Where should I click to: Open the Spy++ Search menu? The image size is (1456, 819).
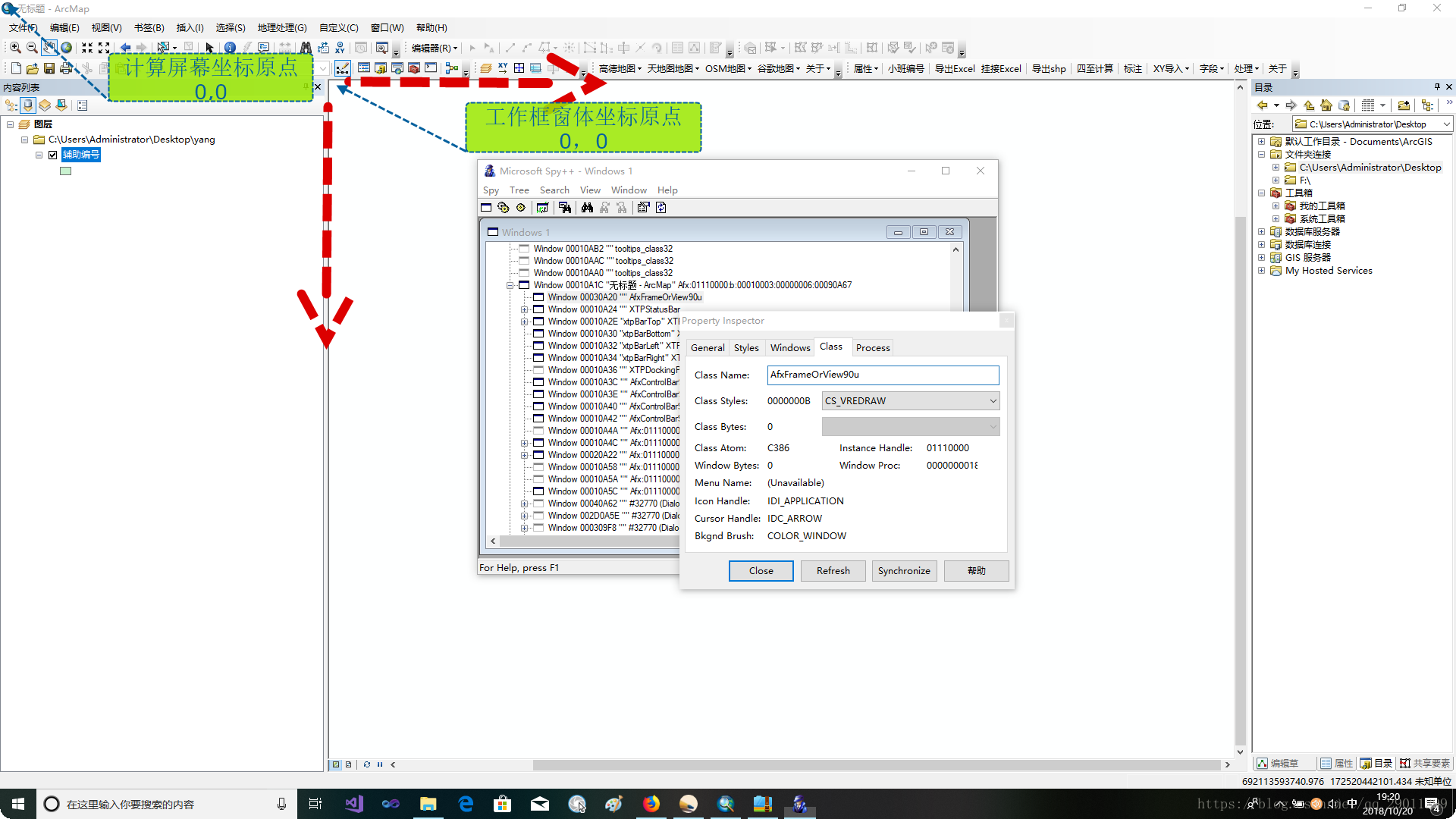click(554, 190)
